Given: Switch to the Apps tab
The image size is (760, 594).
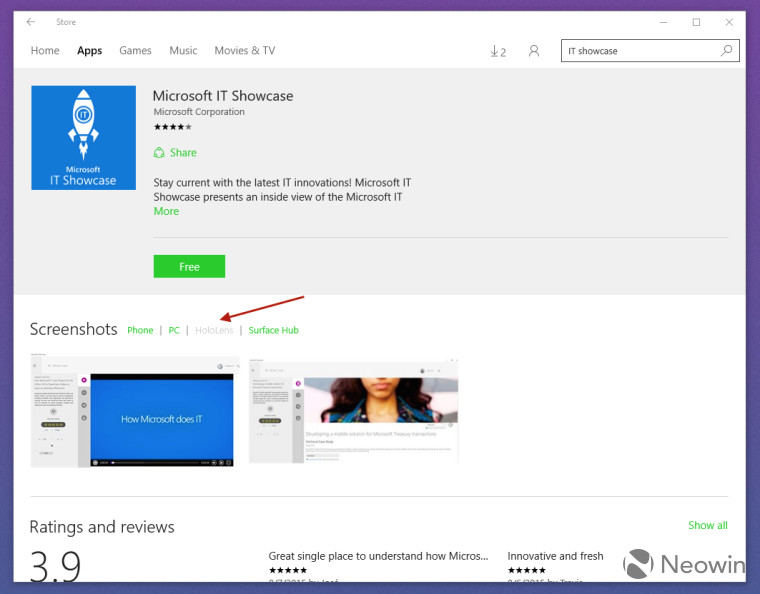Looking at the screenshot, I should coord(90,50).
